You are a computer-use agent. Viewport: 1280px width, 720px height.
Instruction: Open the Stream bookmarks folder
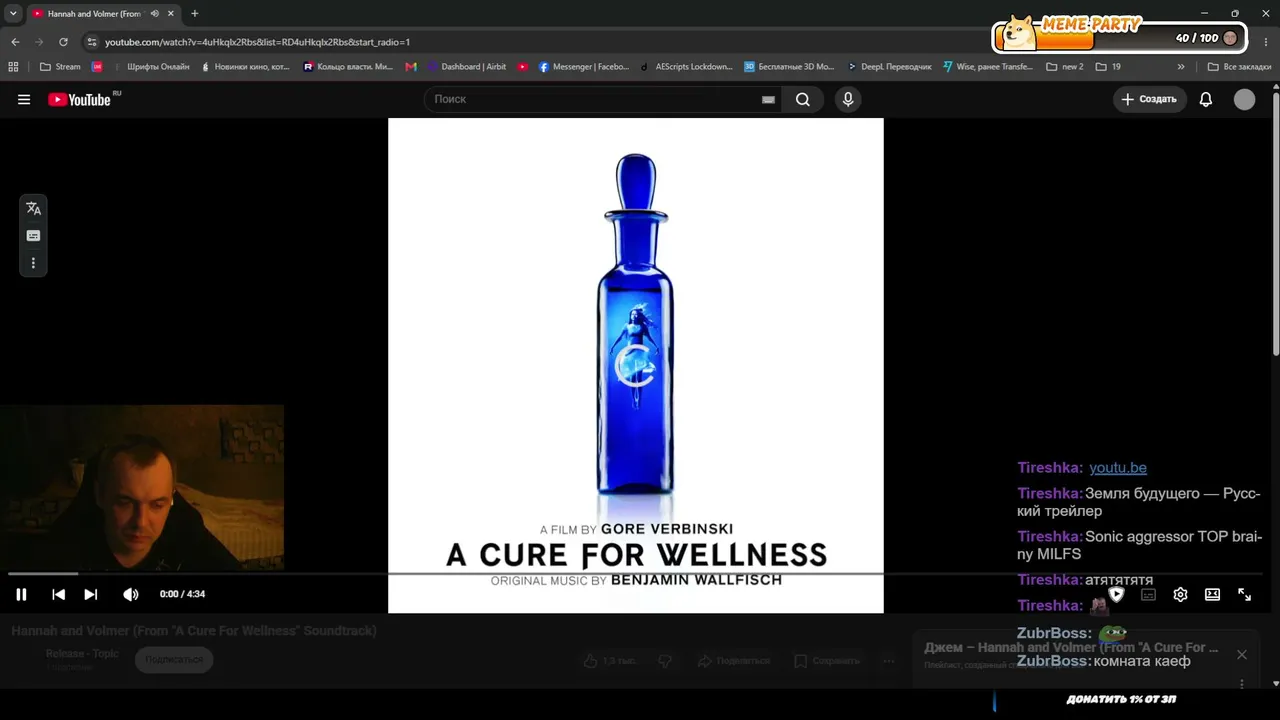pos(60,67)
